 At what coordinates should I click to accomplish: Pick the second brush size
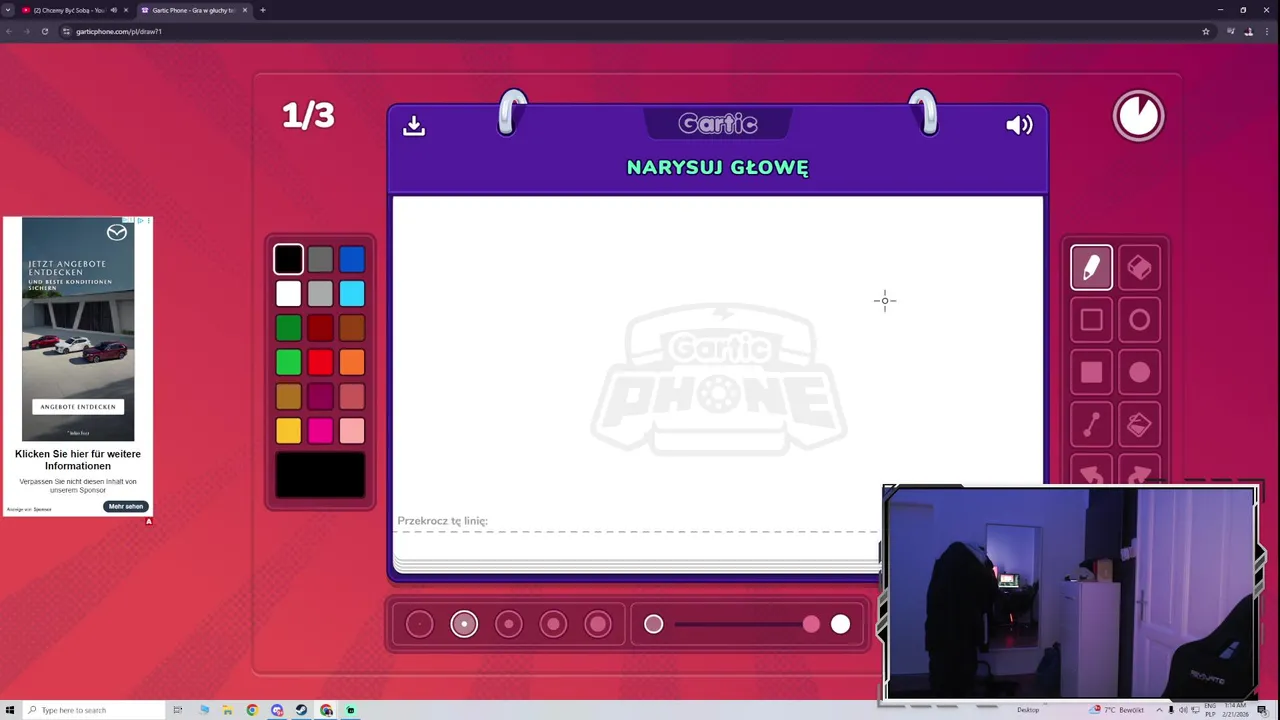coord(464,624)
